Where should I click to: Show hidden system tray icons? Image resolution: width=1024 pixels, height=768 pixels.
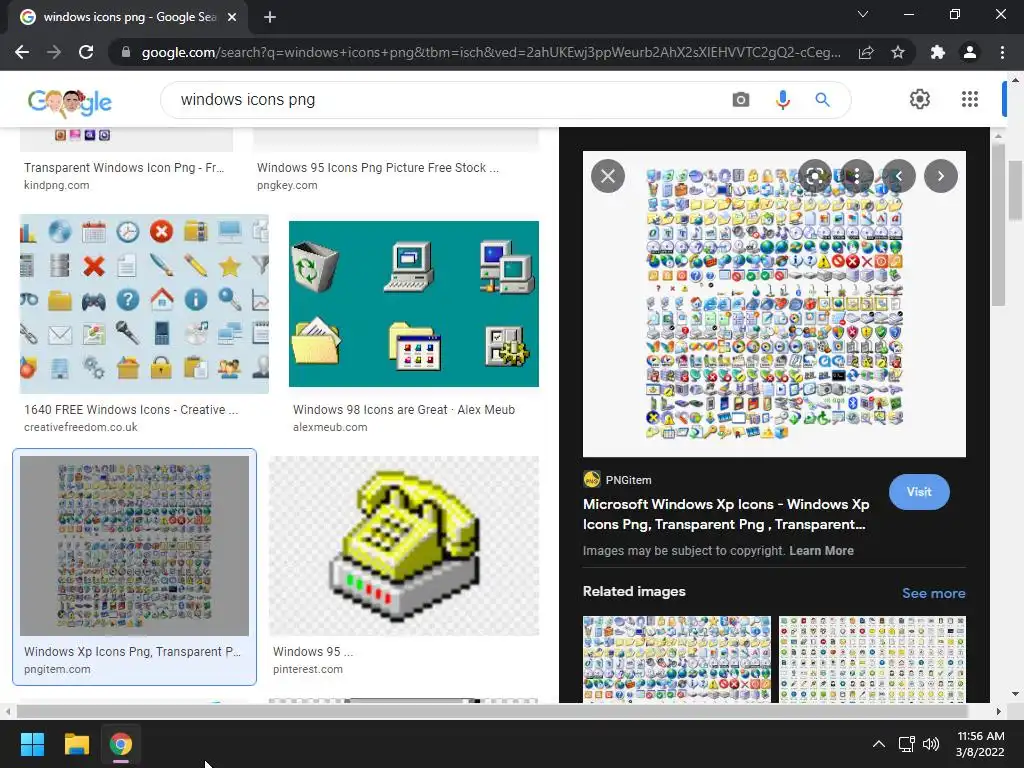coord(879,744)
